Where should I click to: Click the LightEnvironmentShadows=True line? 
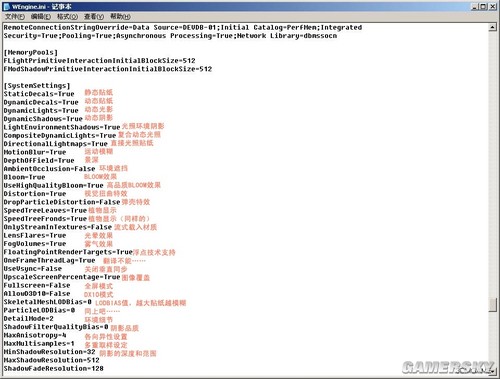62,127
